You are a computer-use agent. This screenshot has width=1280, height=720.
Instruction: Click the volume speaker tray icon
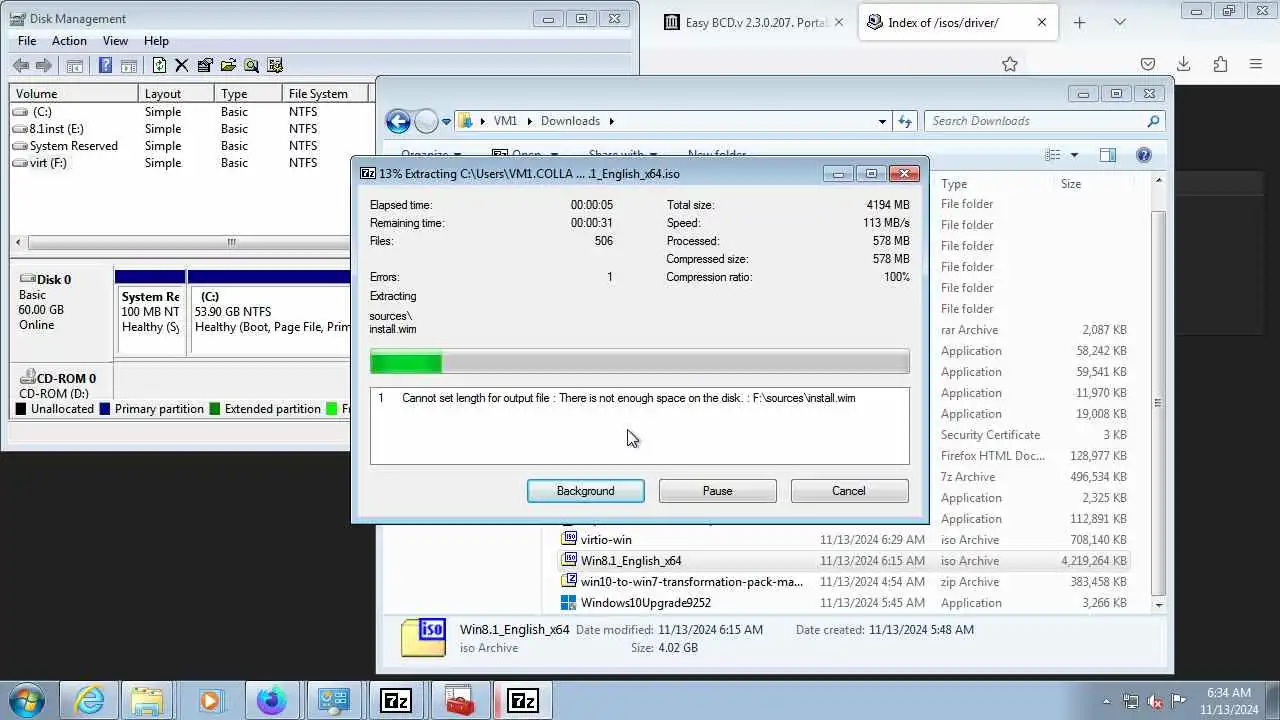tap(1155, 702)
